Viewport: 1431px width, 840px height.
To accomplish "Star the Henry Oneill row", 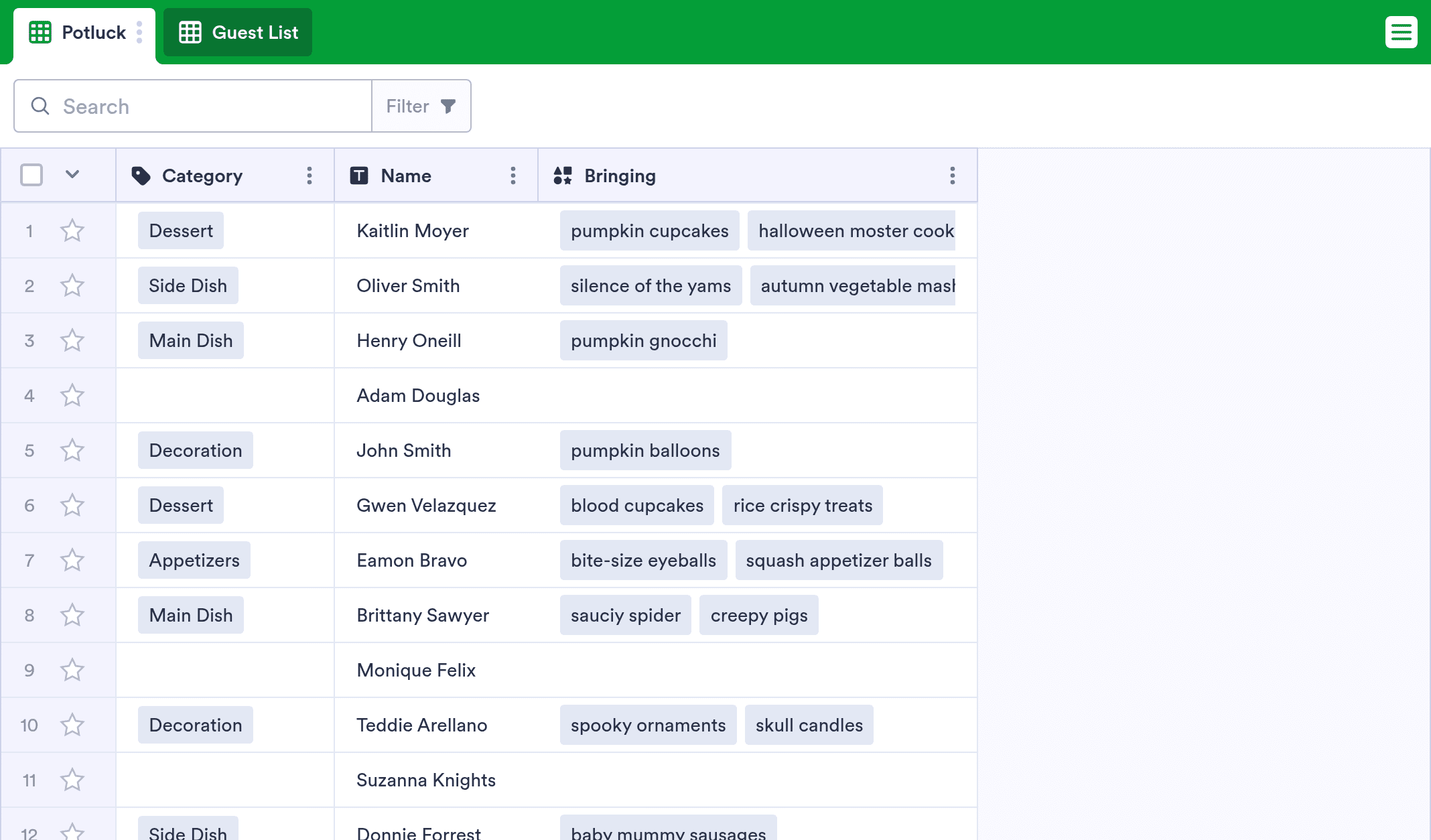I will click(x=72, y=340).
